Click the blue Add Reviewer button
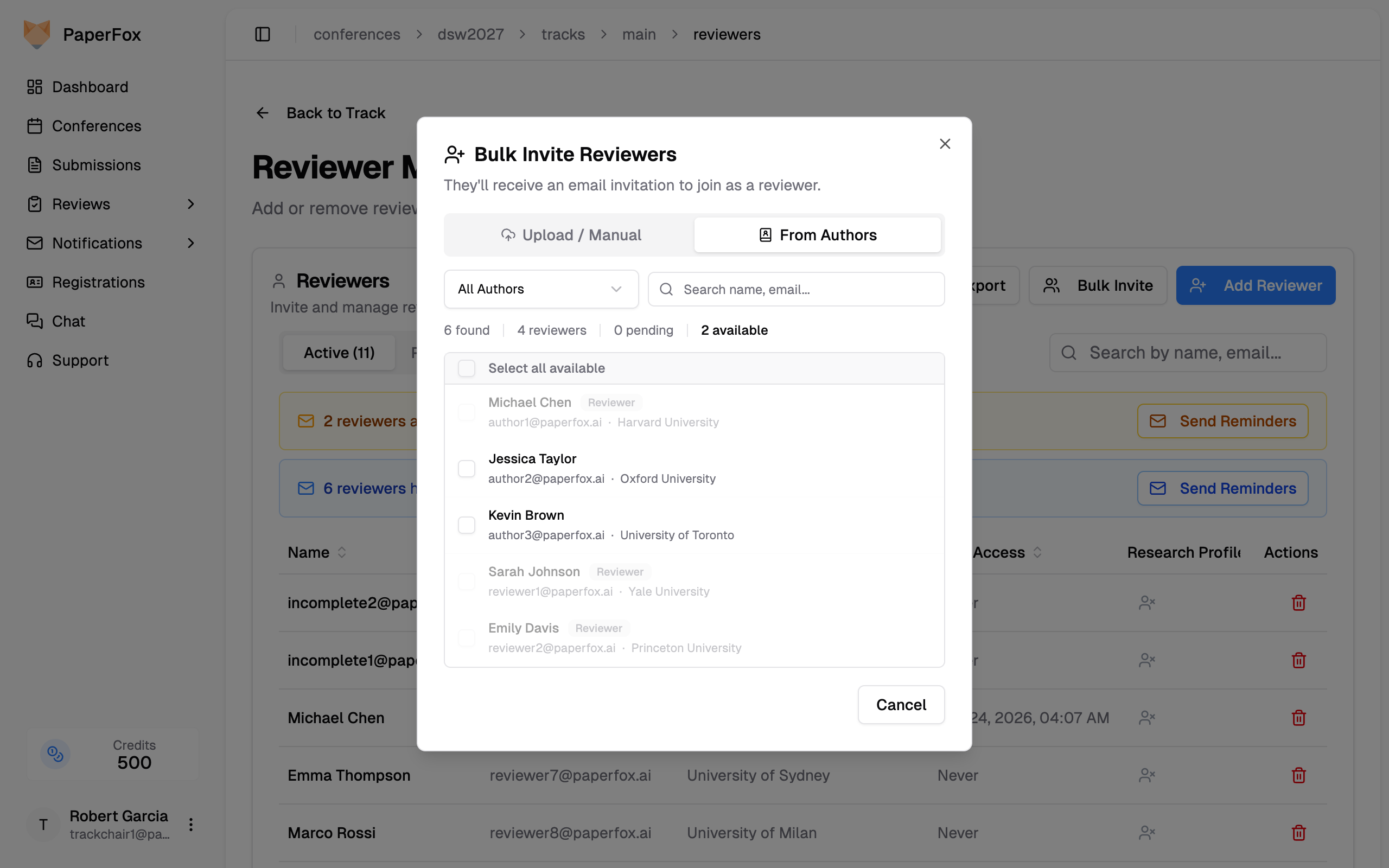 (x=1256, y=285)
